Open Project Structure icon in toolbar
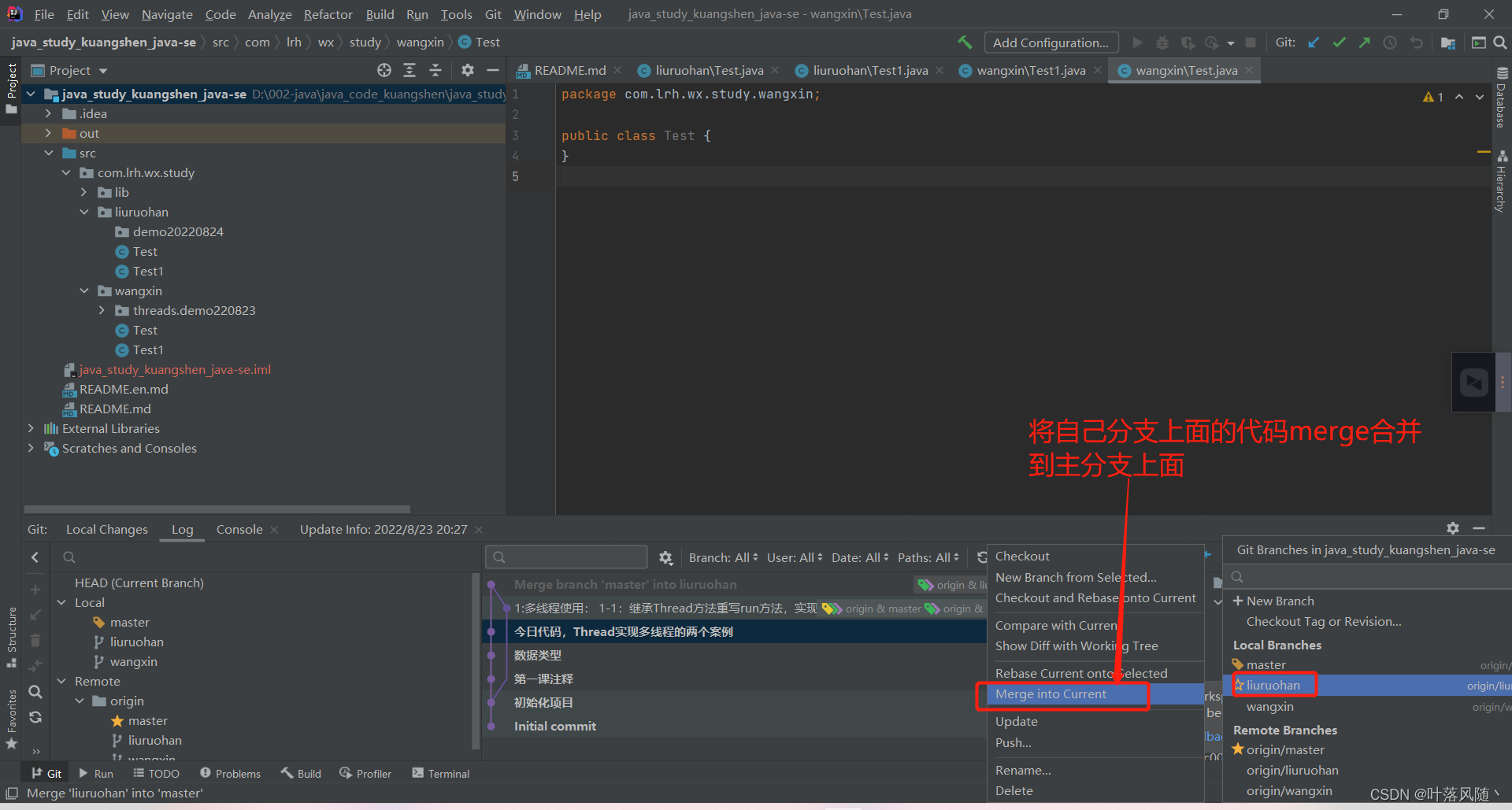The width and height of the screenshot is (1512, 810). click(1447, 43)
